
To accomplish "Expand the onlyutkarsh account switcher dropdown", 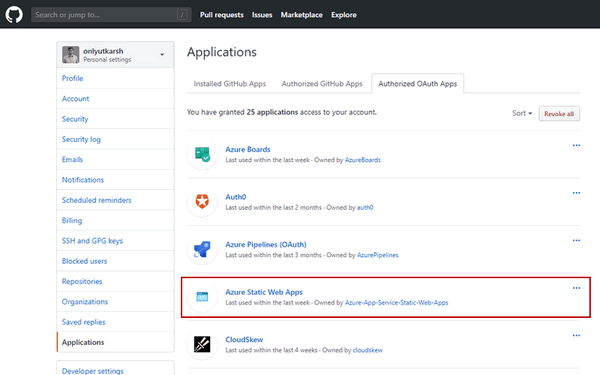I will pos(162,55).
